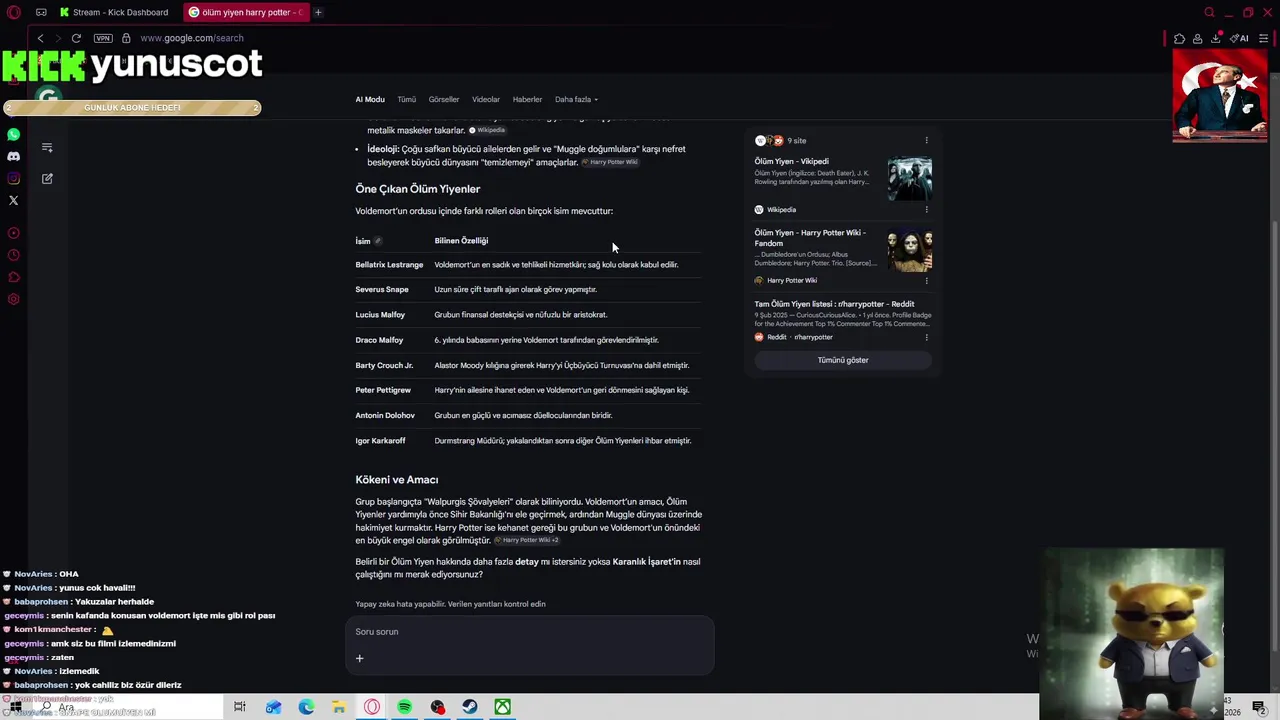
Task: Start a new AI chat with pencil icon
Action: coord(47,178)
